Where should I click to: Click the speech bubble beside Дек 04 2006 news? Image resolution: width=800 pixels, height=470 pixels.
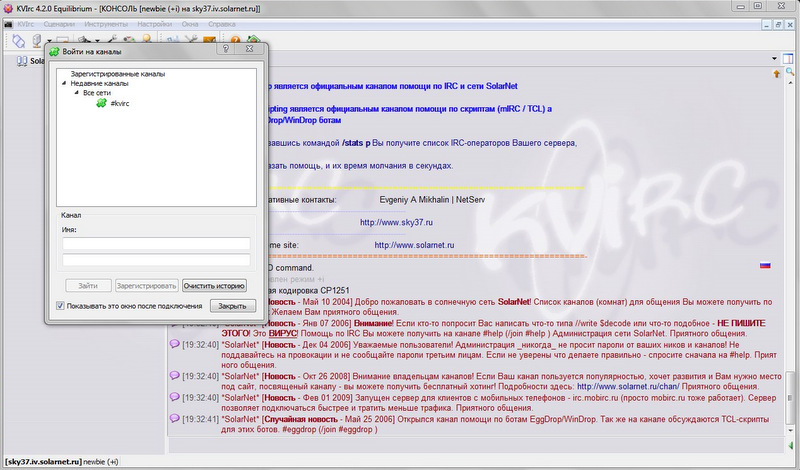pyautogui.click(x=174, y=344)
